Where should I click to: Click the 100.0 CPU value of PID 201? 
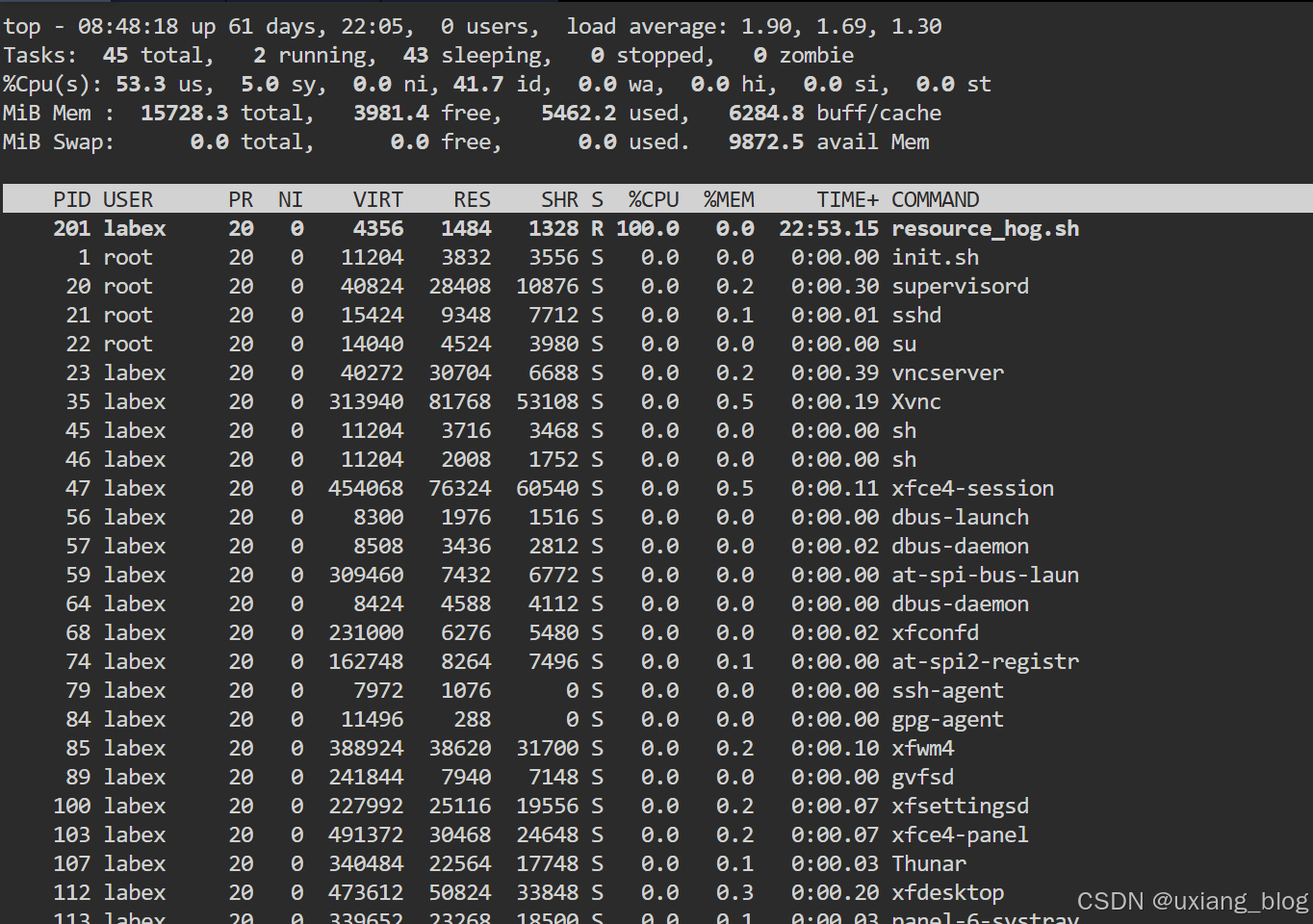648,229
